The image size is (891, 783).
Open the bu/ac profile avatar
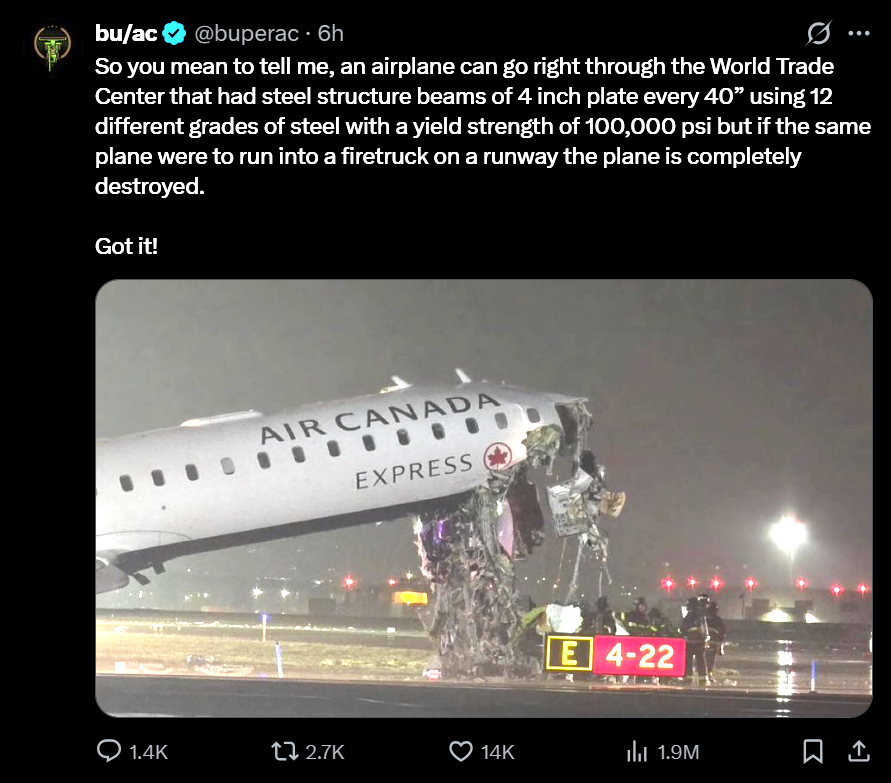pyautogui.click(x=51, y=44)
